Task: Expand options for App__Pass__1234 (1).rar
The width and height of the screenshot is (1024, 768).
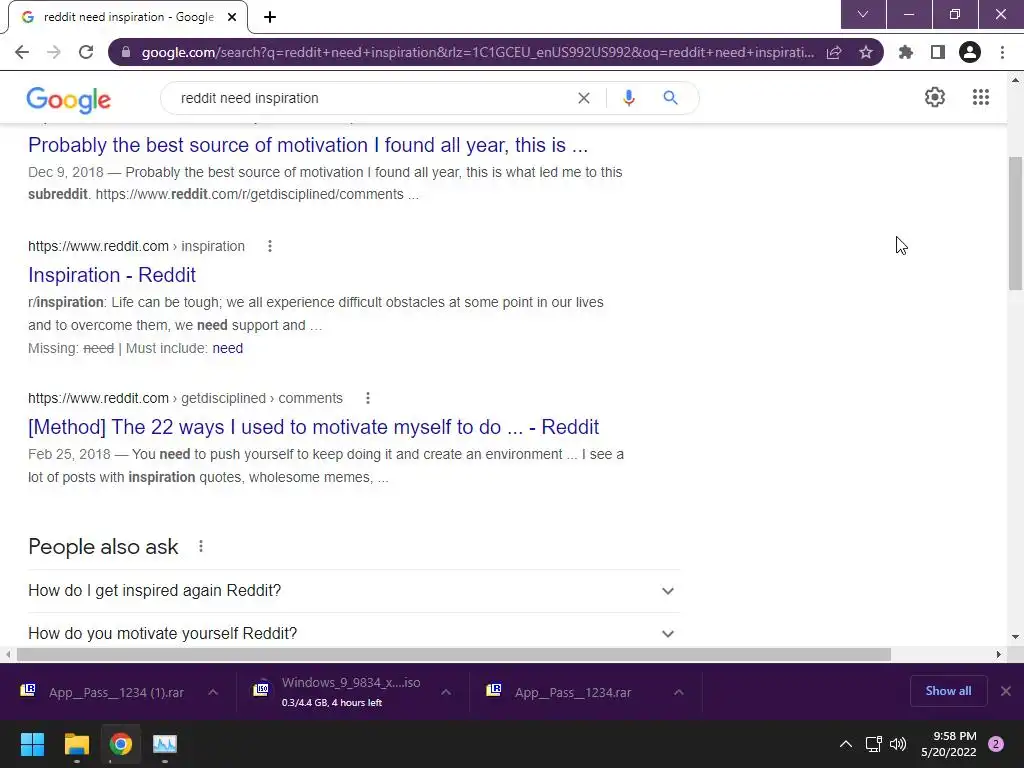Action: [x=213, y=692]
